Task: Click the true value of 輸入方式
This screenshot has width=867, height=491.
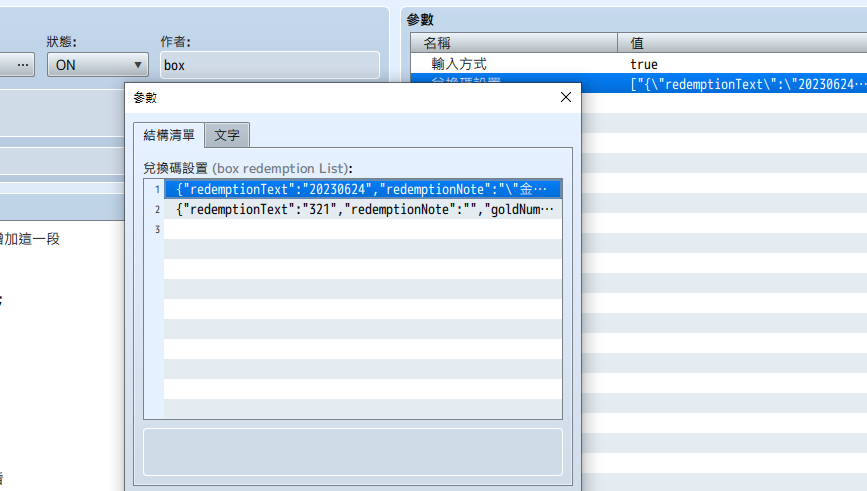Action: coord(644,64)
